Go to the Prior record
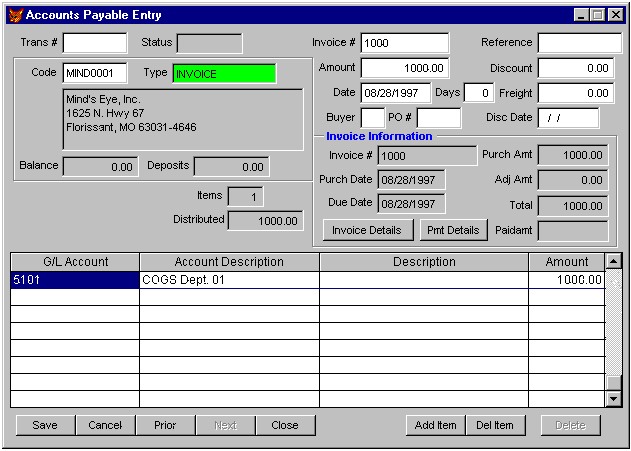 (x=165, y=425)
